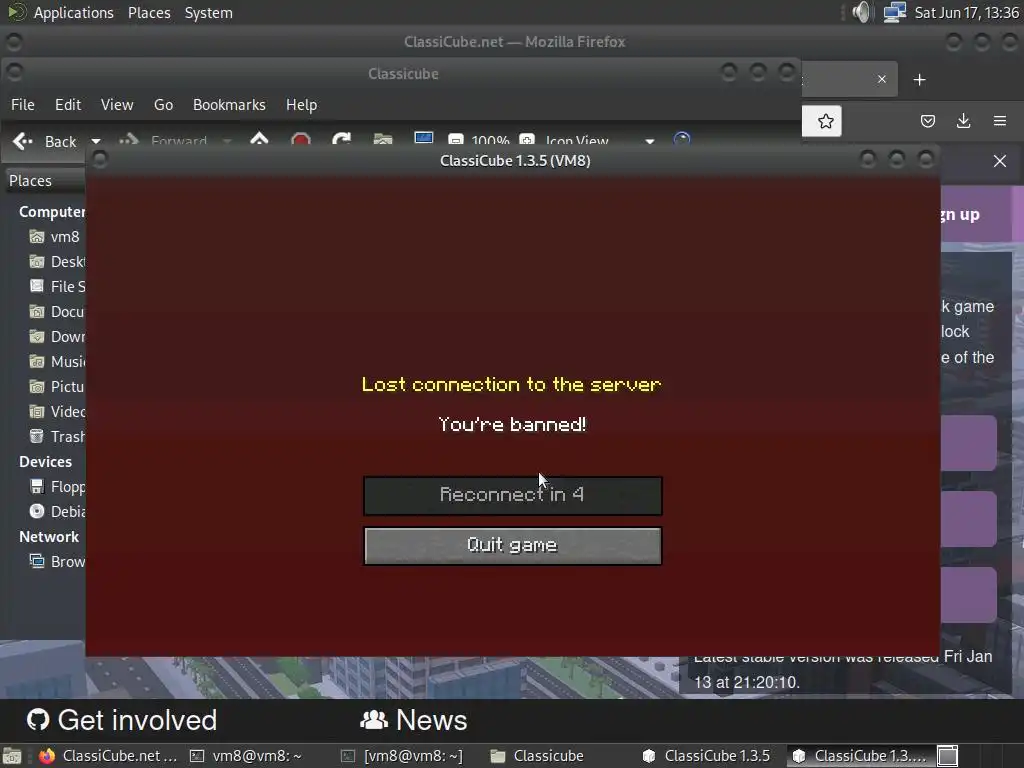The height and width of the screenshot is (768, 1024).
Task: Click the search magnifier icon in file manager
Action: [x=682, y=139]
